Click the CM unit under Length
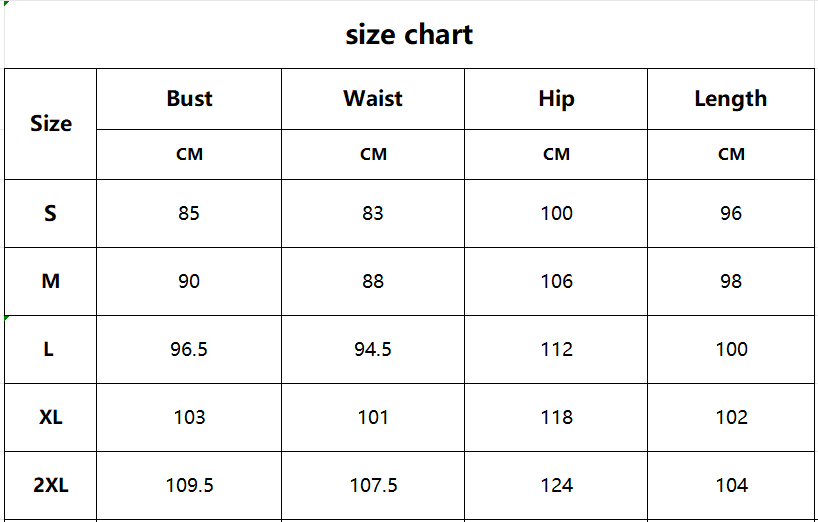 coord(731,154)
